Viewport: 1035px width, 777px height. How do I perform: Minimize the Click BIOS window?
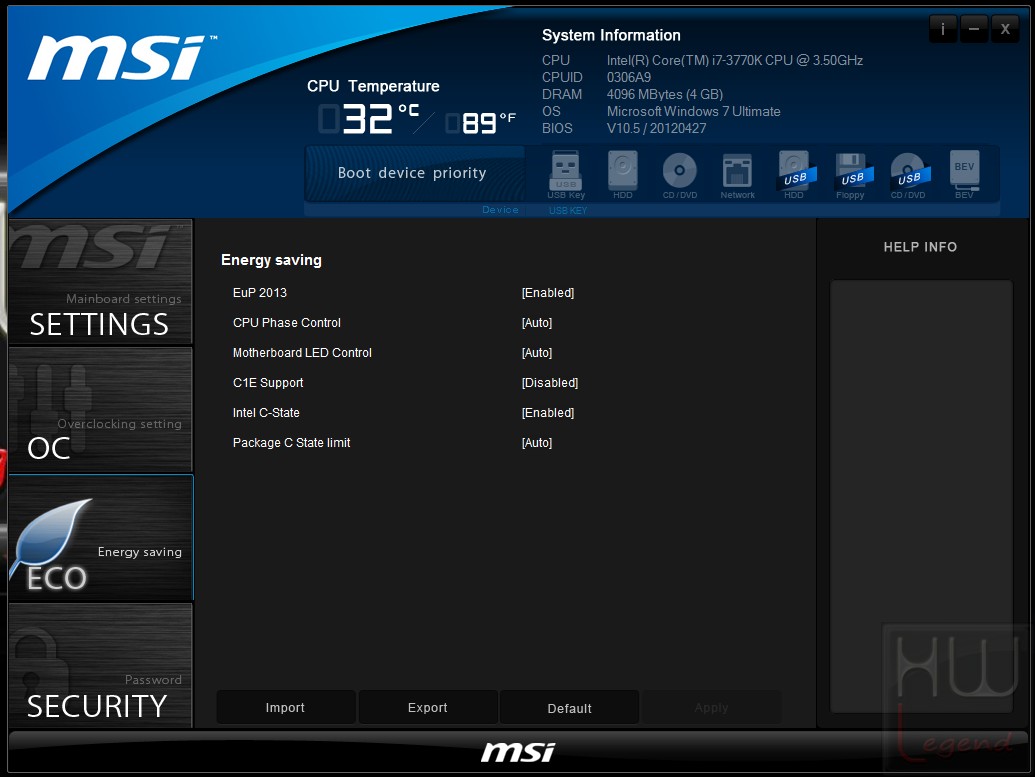974,29
